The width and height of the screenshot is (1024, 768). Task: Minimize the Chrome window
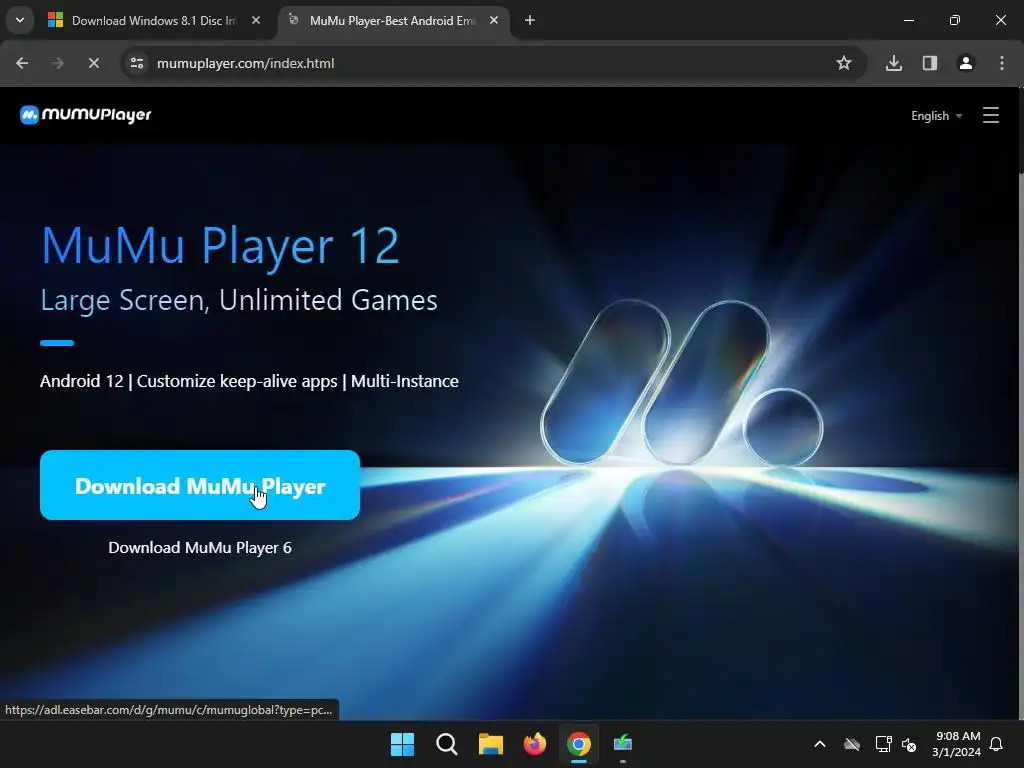coord(908,21)
